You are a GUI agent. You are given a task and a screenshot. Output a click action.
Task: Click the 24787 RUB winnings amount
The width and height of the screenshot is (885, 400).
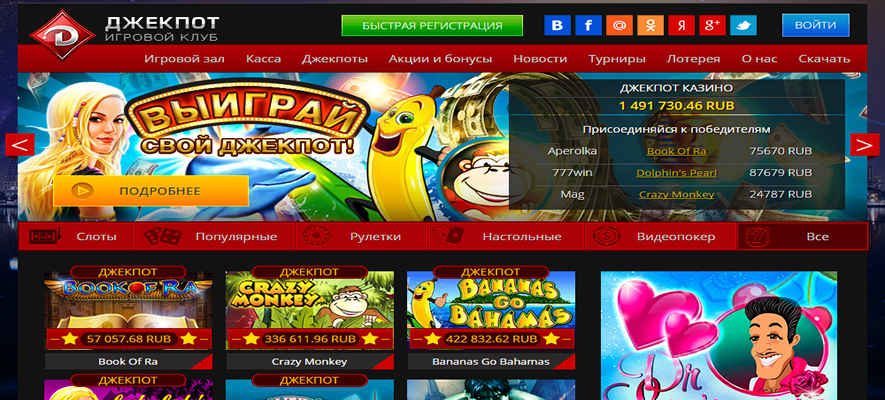pyautogui.click(x=781, y=194)
